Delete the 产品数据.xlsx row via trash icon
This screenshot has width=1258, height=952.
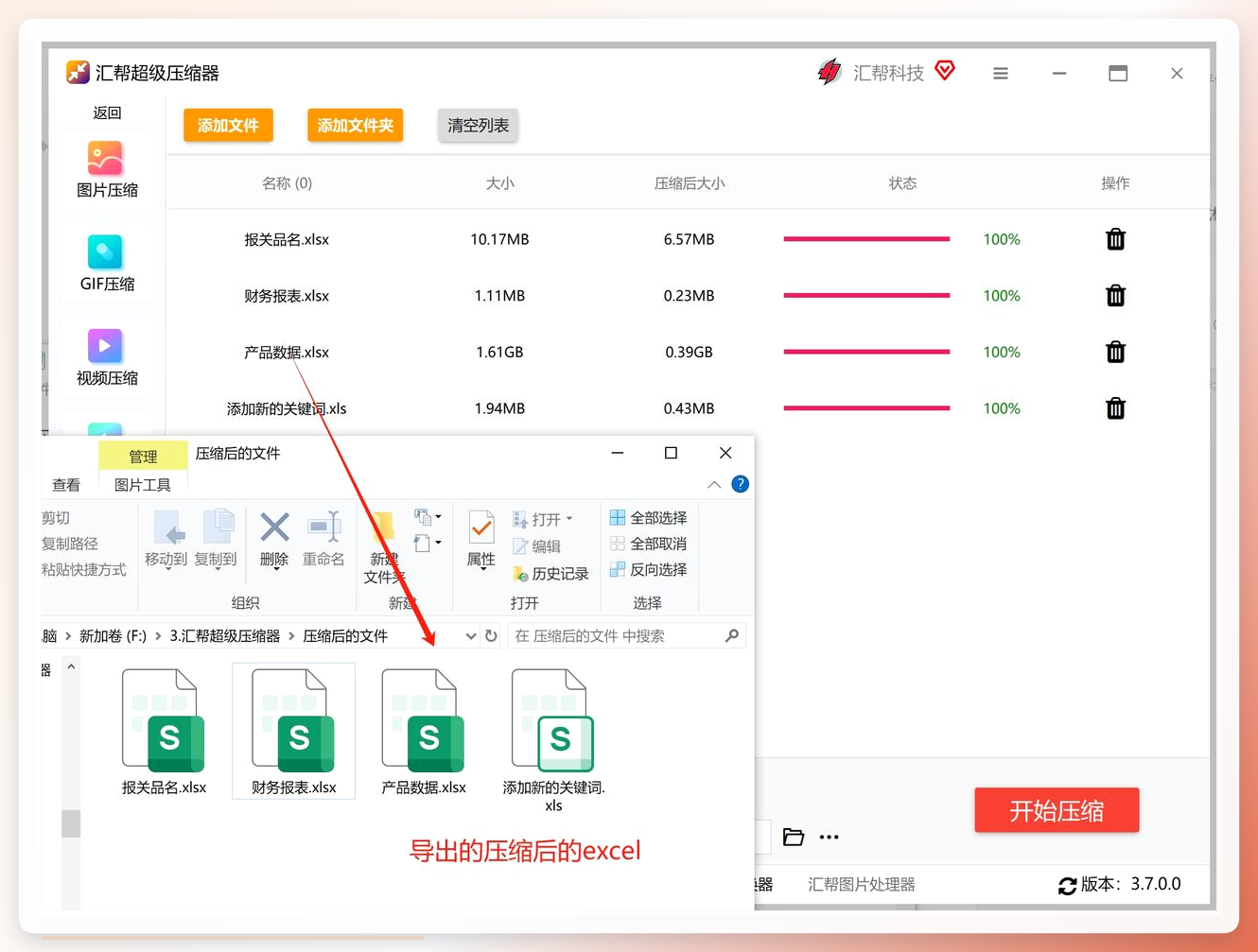1115,352
